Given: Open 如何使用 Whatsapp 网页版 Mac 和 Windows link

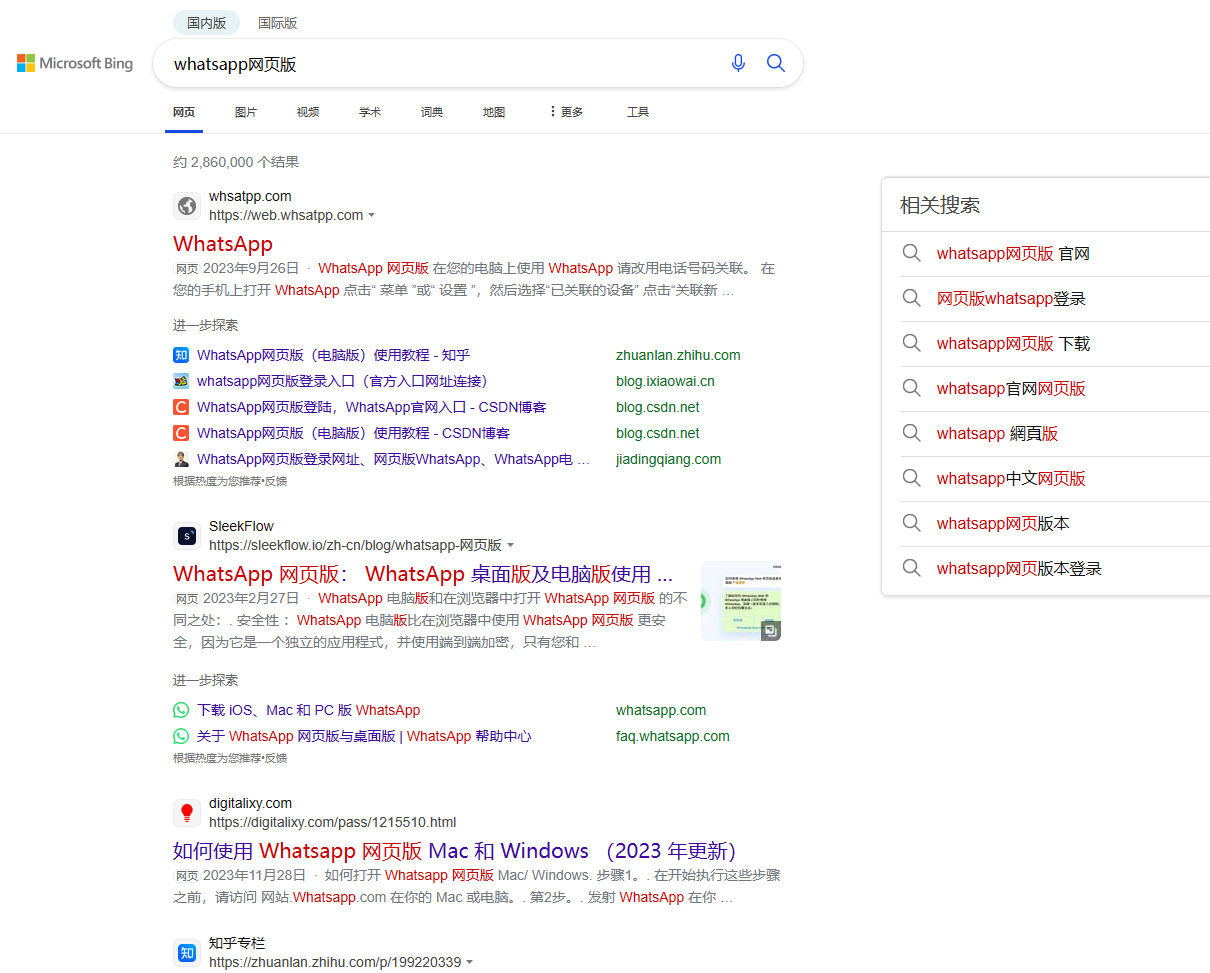Looking at the screenshot, I should click(455, 851).
